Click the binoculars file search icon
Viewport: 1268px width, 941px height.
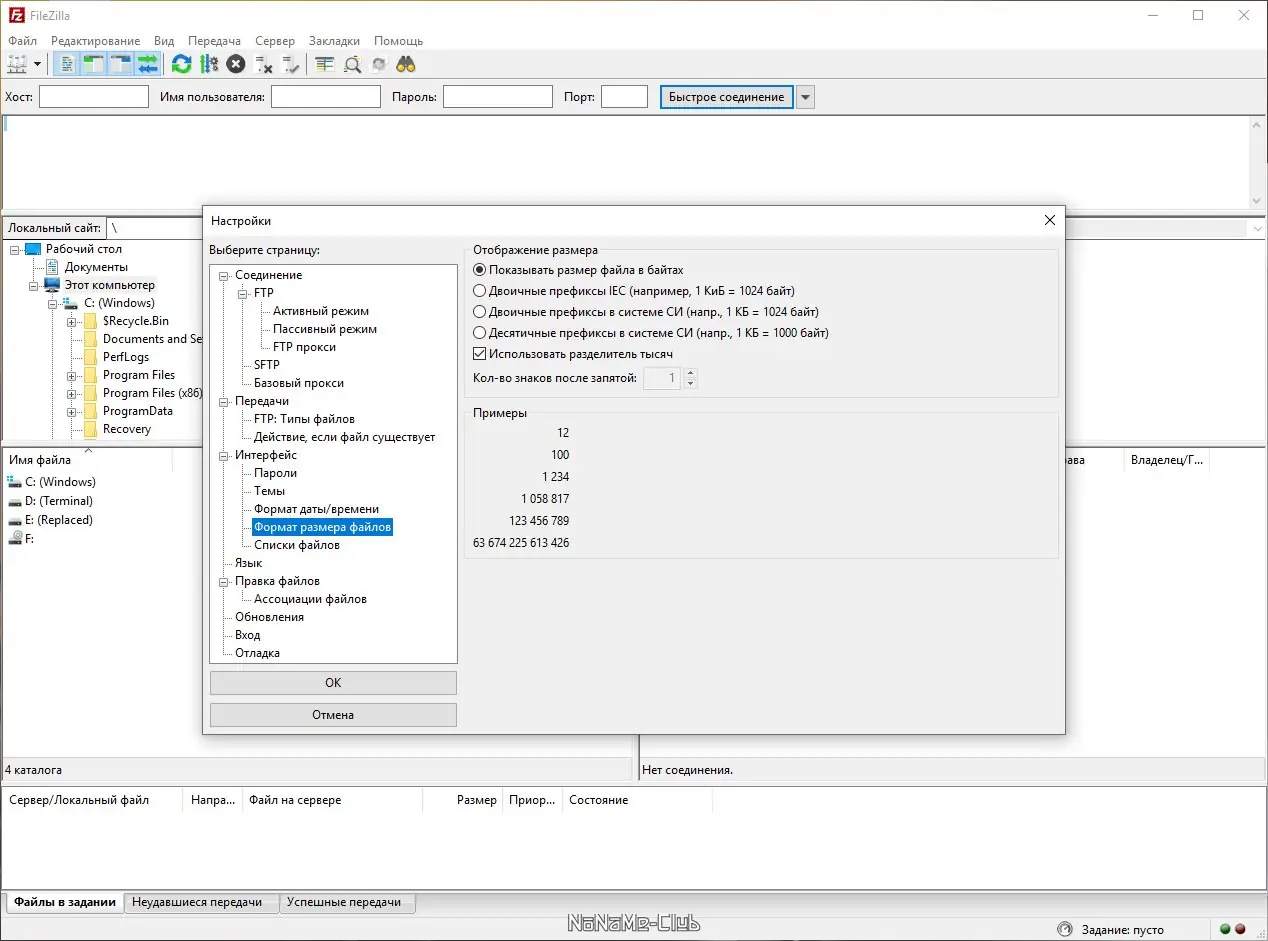406,65
